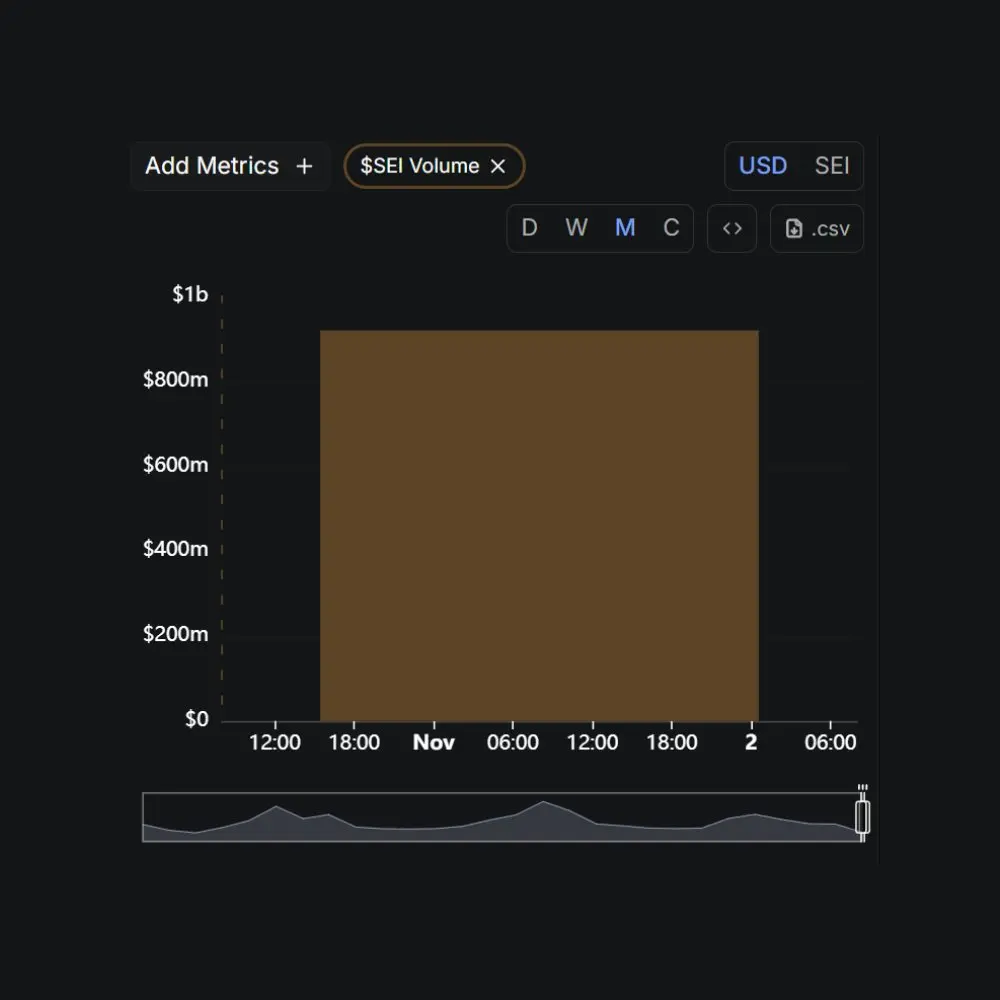Click the brown volume bar in chart
This screenshot has width=1000, height=1000.
pyautogui.click(x=539, y=526)
